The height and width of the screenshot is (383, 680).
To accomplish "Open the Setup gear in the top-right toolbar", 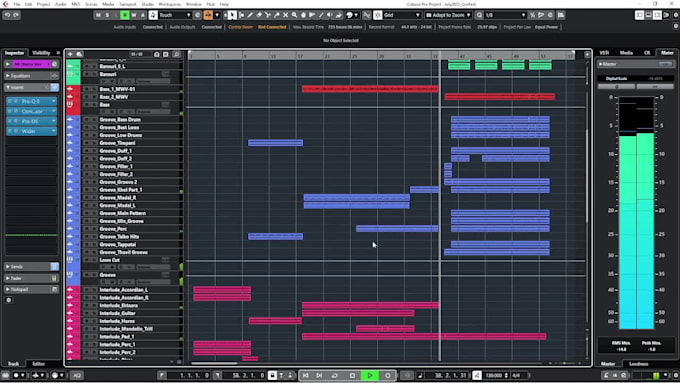I will (675, 15).
